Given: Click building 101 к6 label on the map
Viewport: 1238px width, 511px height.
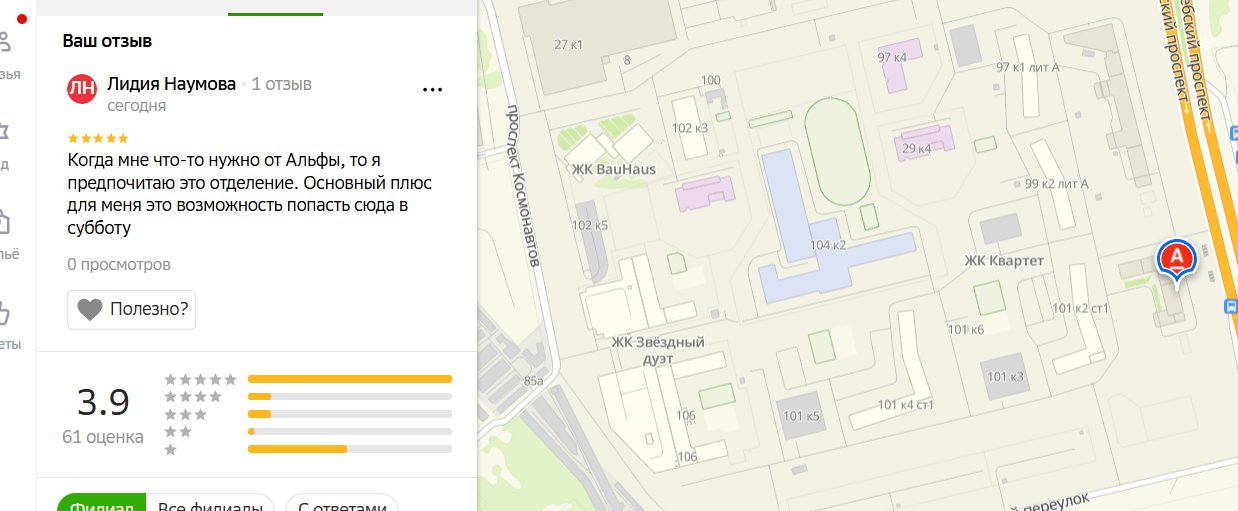Looking at the screenshot, I should pos(965,329).
